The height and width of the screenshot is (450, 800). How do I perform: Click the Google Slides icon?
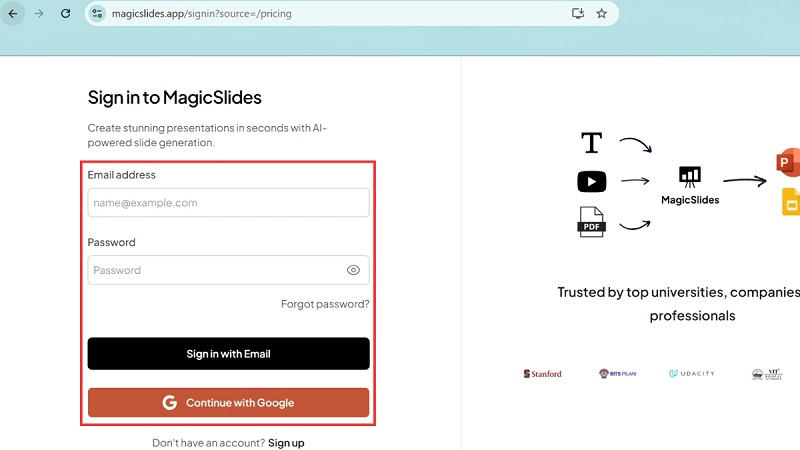(x=790, y=203)
